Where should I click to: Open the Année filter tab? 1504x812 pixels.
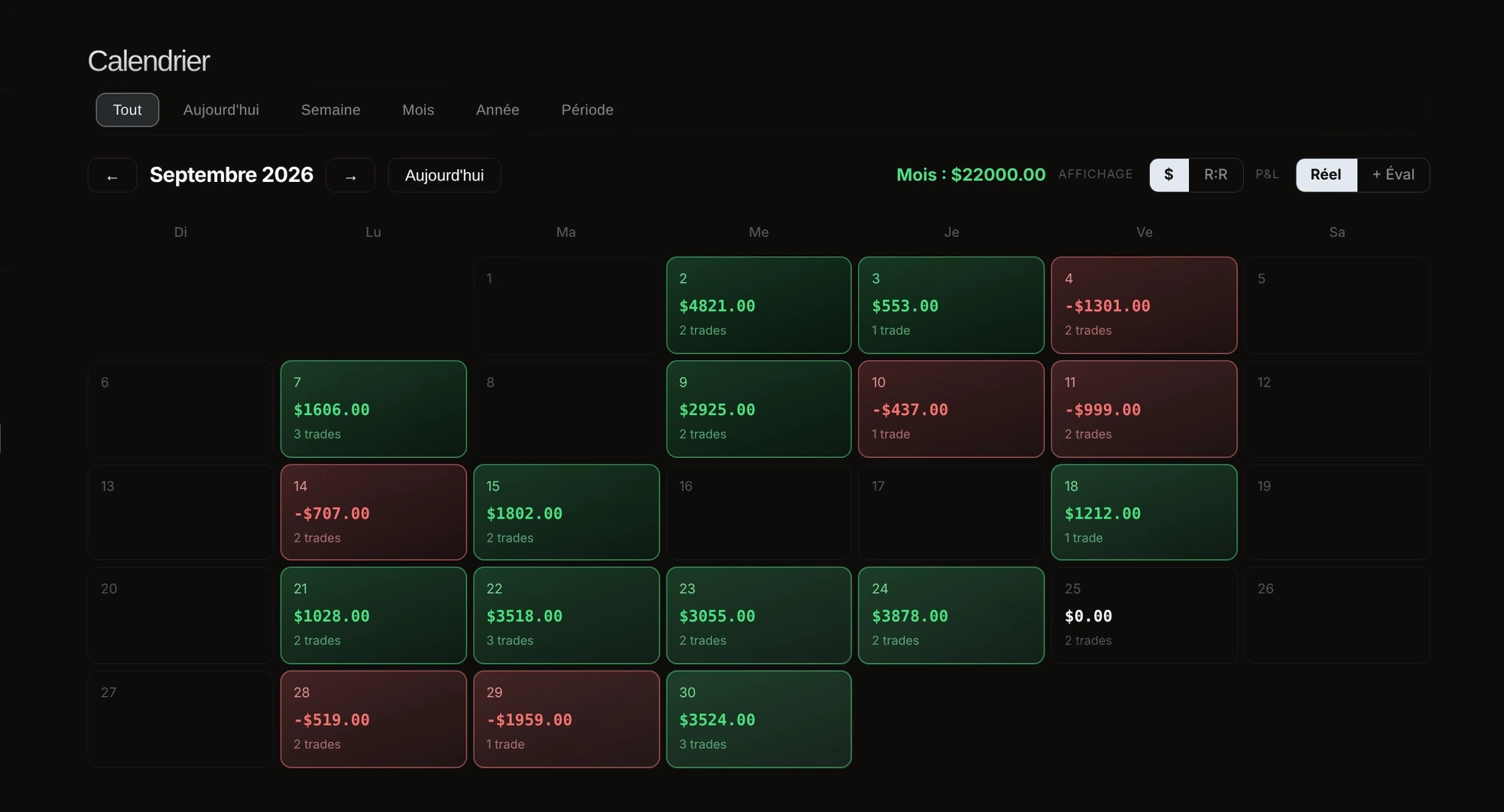point(498,110)
